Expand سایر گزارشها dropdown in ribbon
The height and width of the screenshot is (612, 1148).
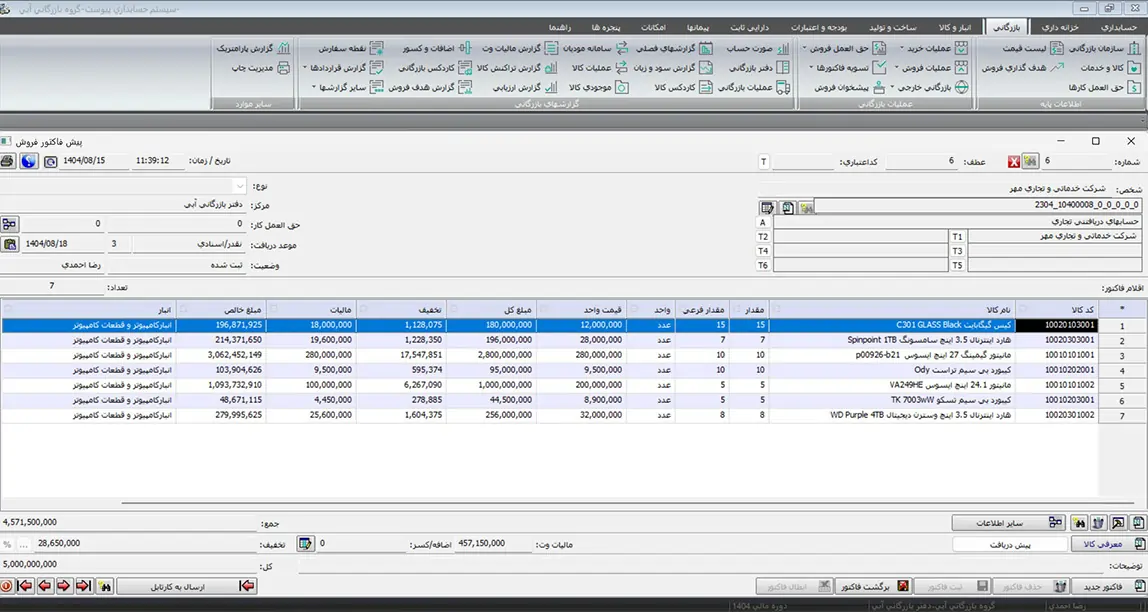314,87
